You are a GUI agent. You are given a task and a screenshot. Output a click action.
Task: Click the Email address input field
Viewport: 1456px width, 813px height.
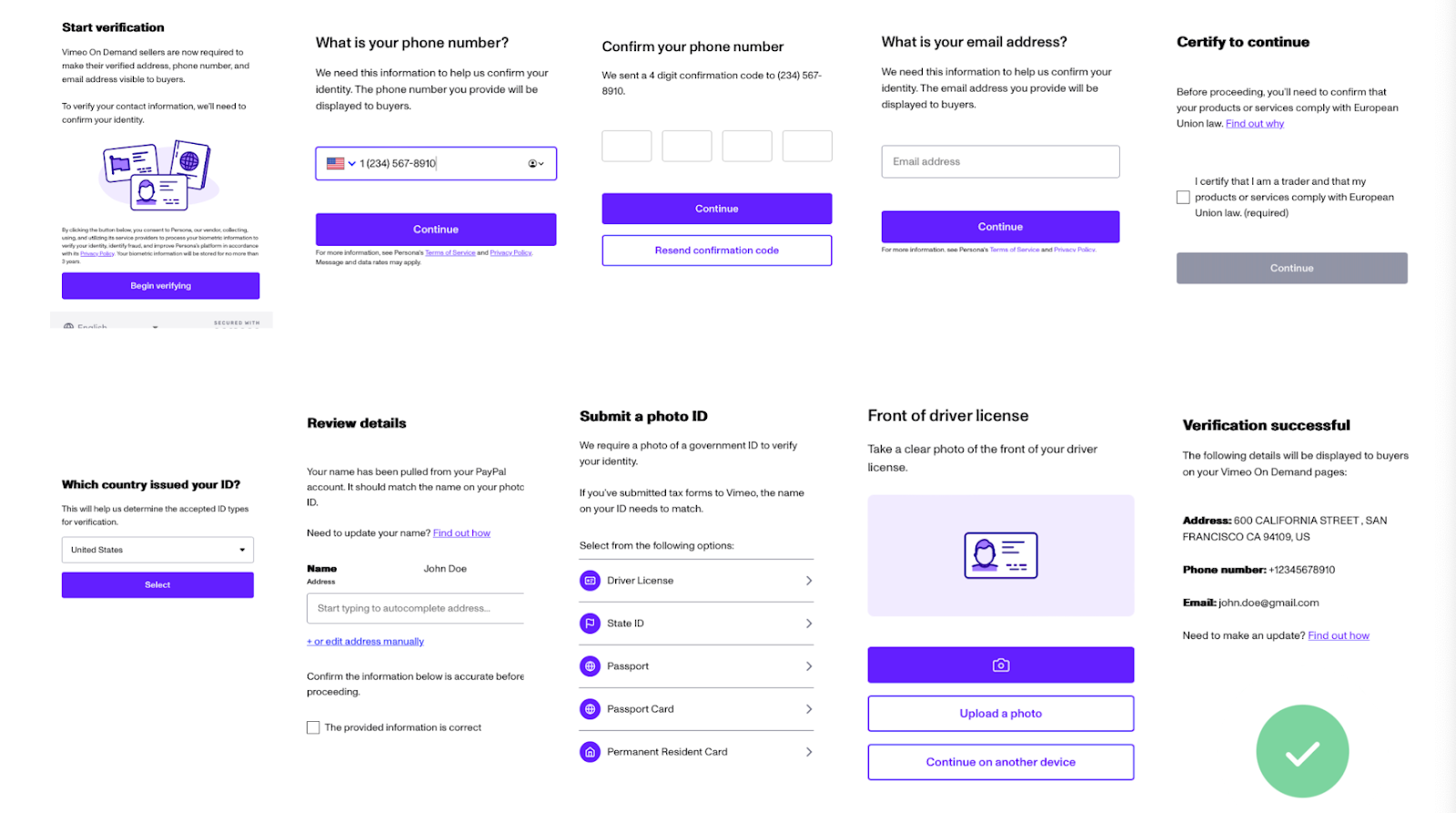1000,162
